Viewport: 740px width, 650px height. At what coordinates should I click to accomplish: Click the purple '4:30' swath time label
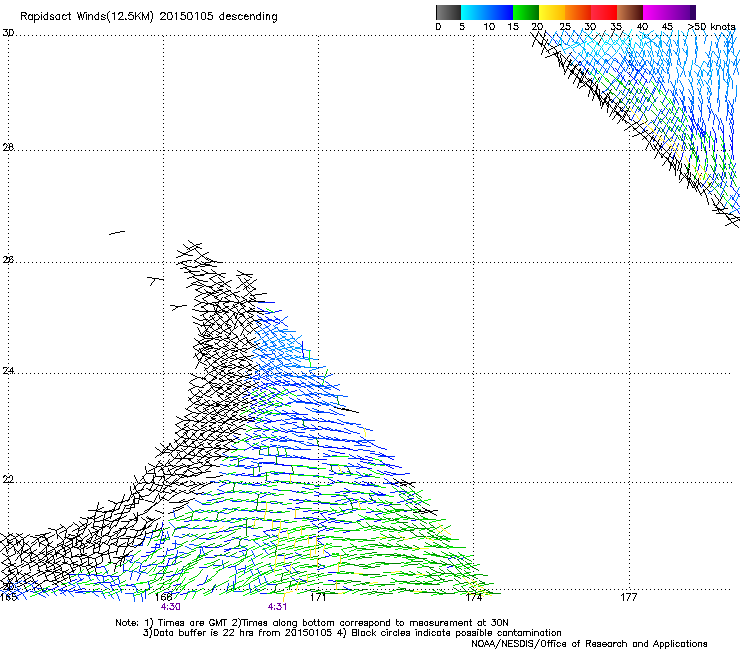pyautogui.click(x=170, y=607)
